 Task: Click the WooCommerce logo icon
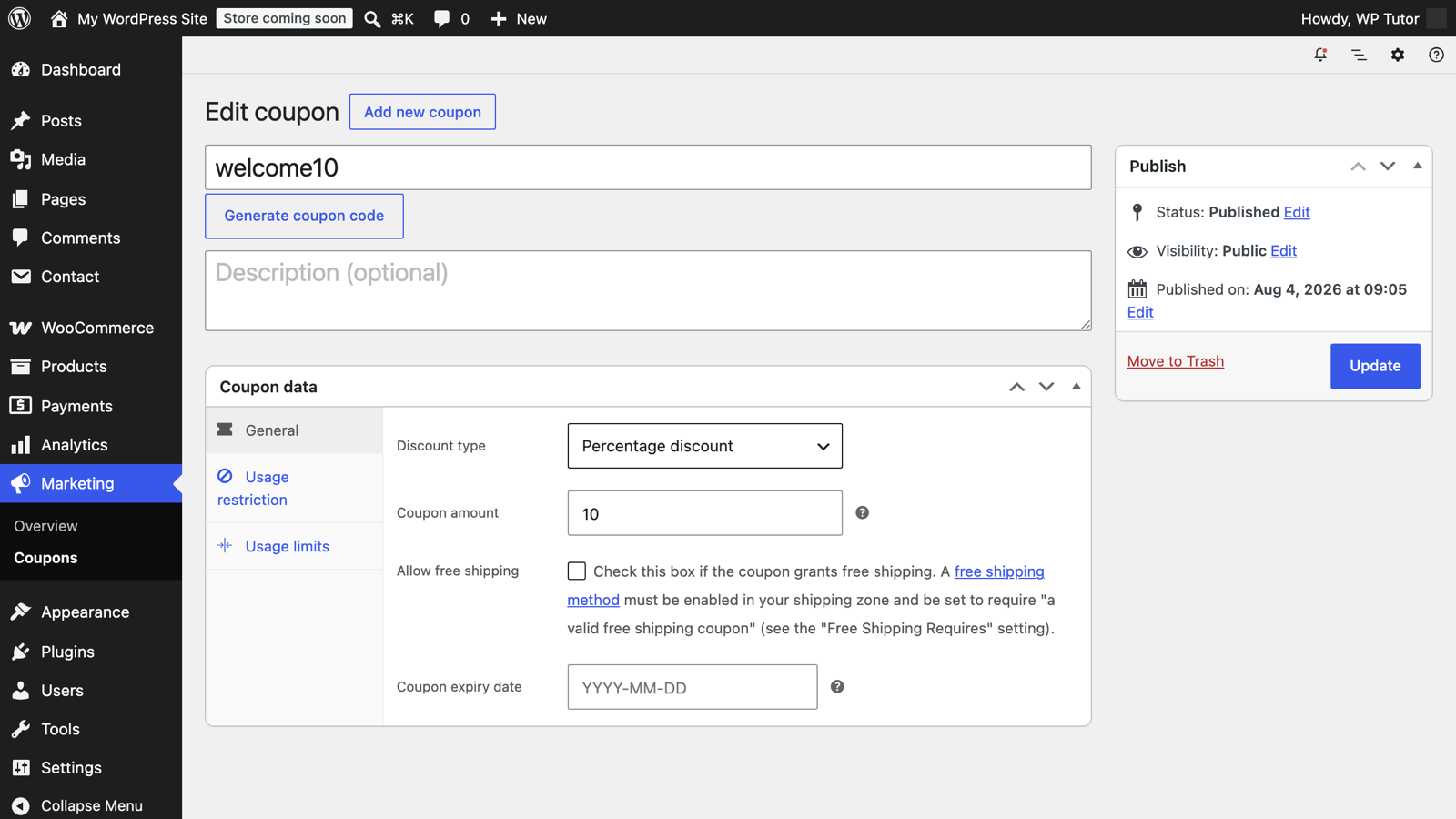click(x=21, y=328)
